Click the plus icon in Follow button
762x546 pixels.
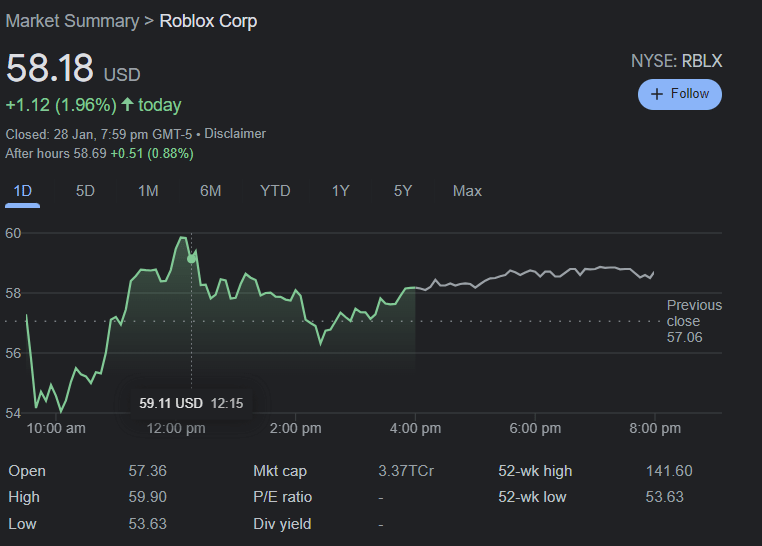(657, 94)
